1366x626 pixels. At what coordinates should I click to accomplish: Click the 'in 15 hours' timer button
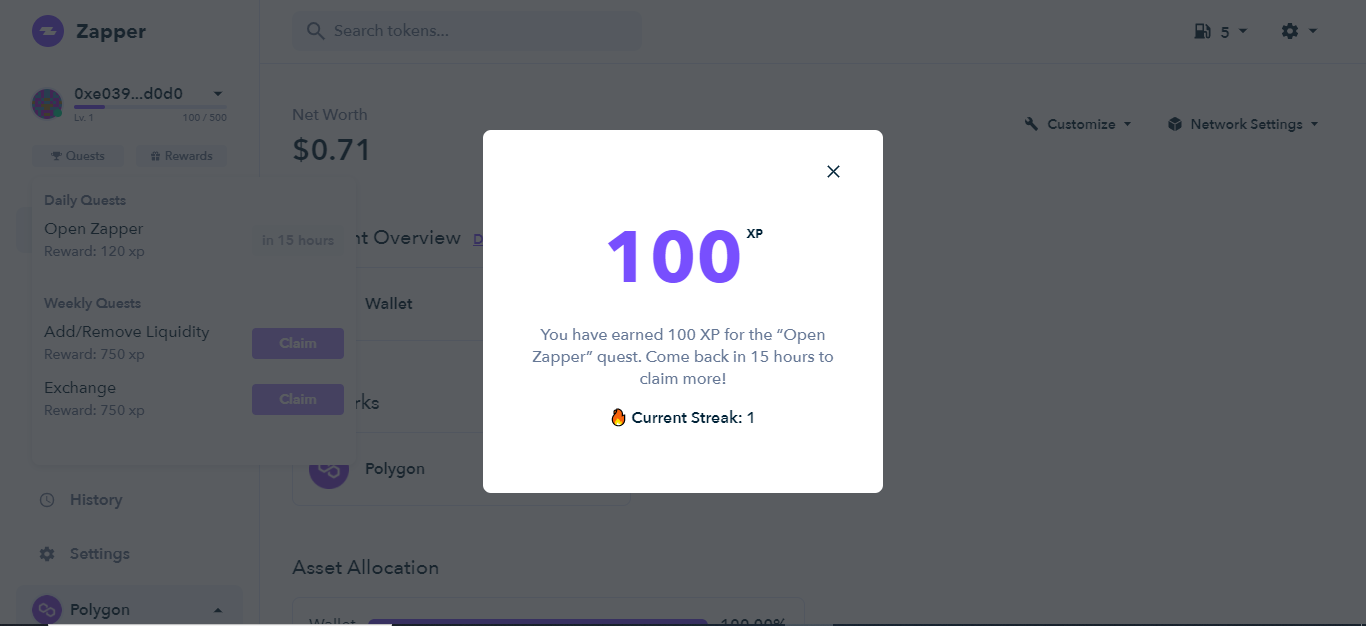[x=298, y=240]
